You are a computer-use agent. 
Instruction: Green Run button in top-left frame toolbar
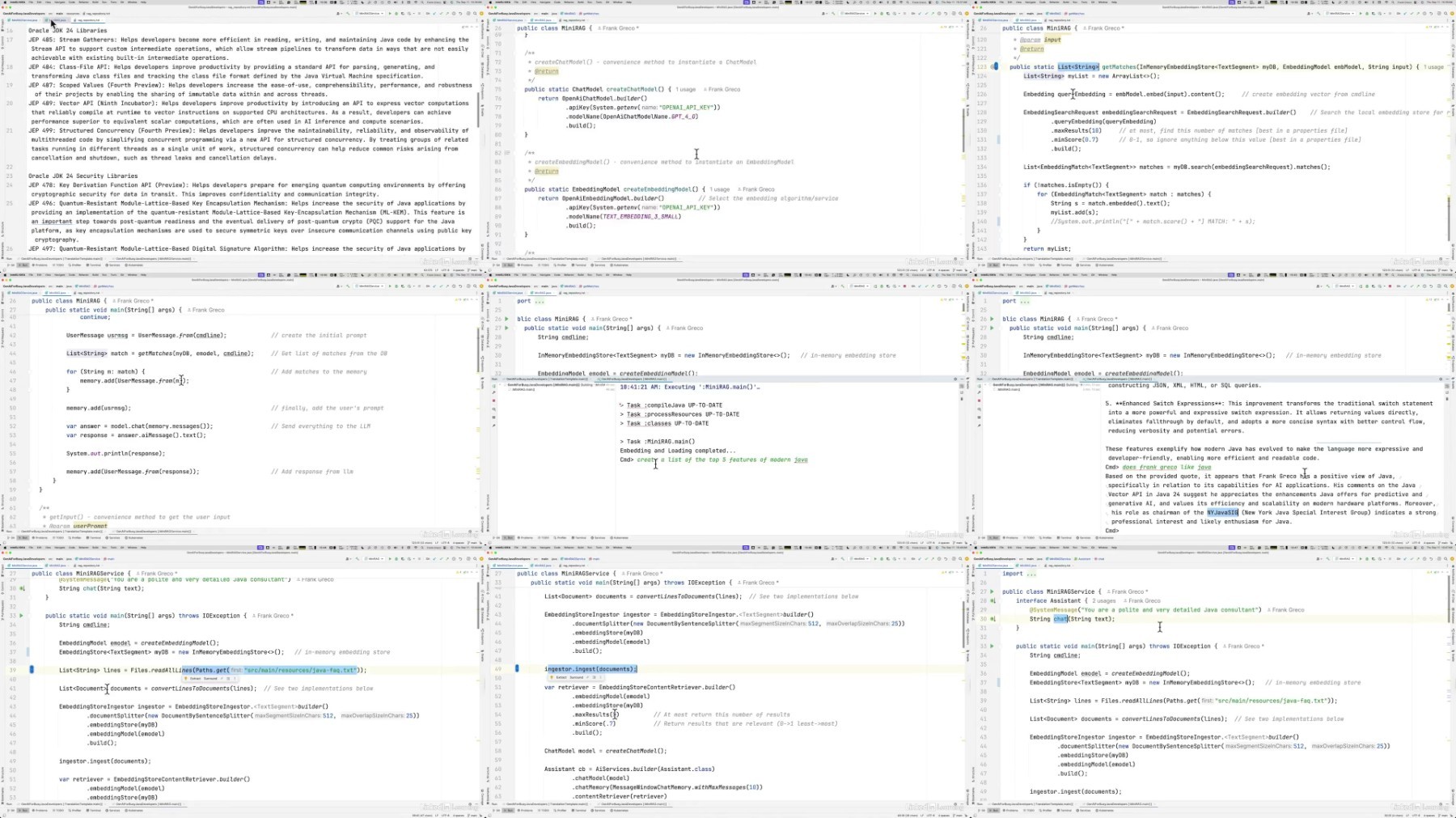point(389,13)
